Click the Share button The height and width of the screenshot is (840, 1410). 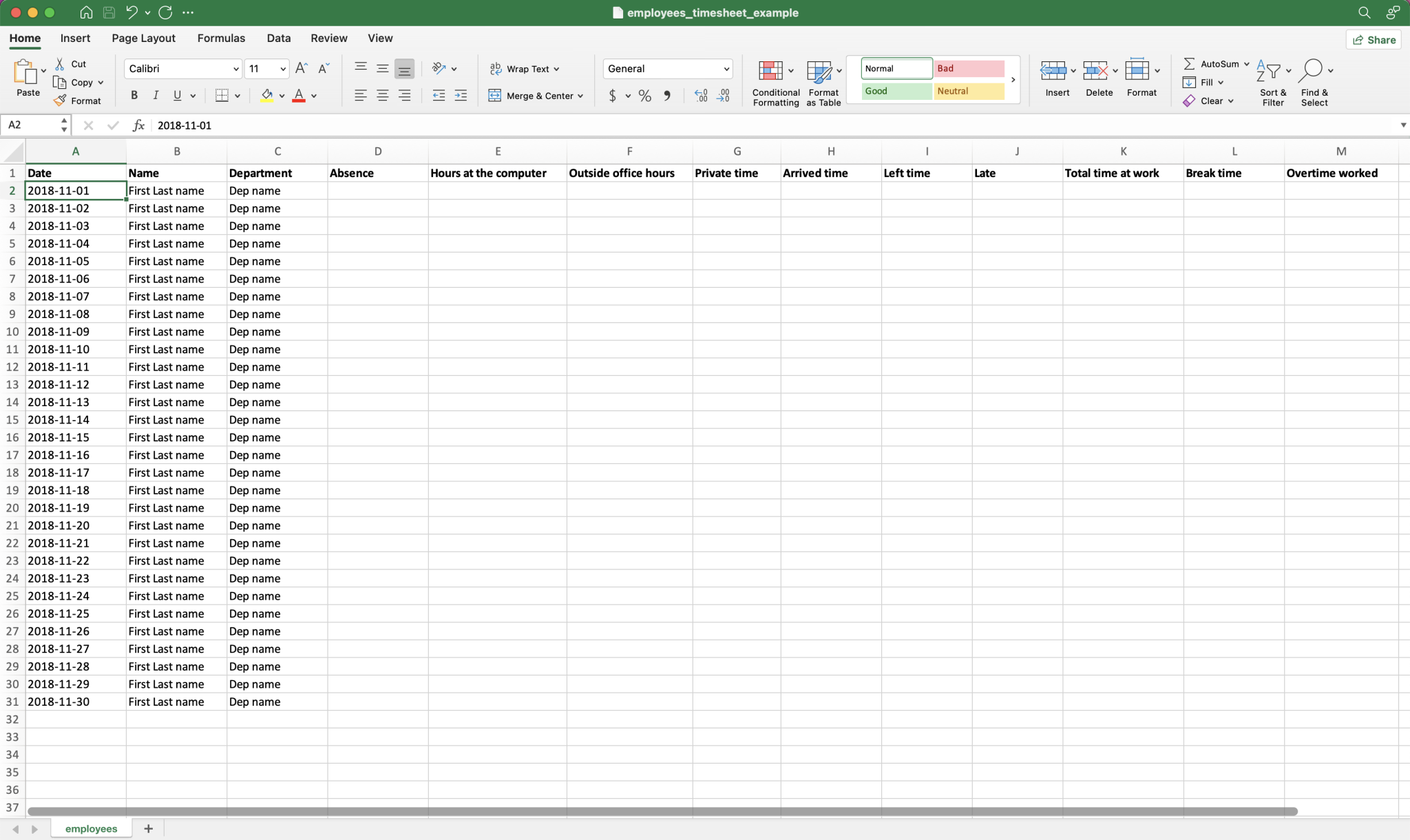pos(1374,39)
